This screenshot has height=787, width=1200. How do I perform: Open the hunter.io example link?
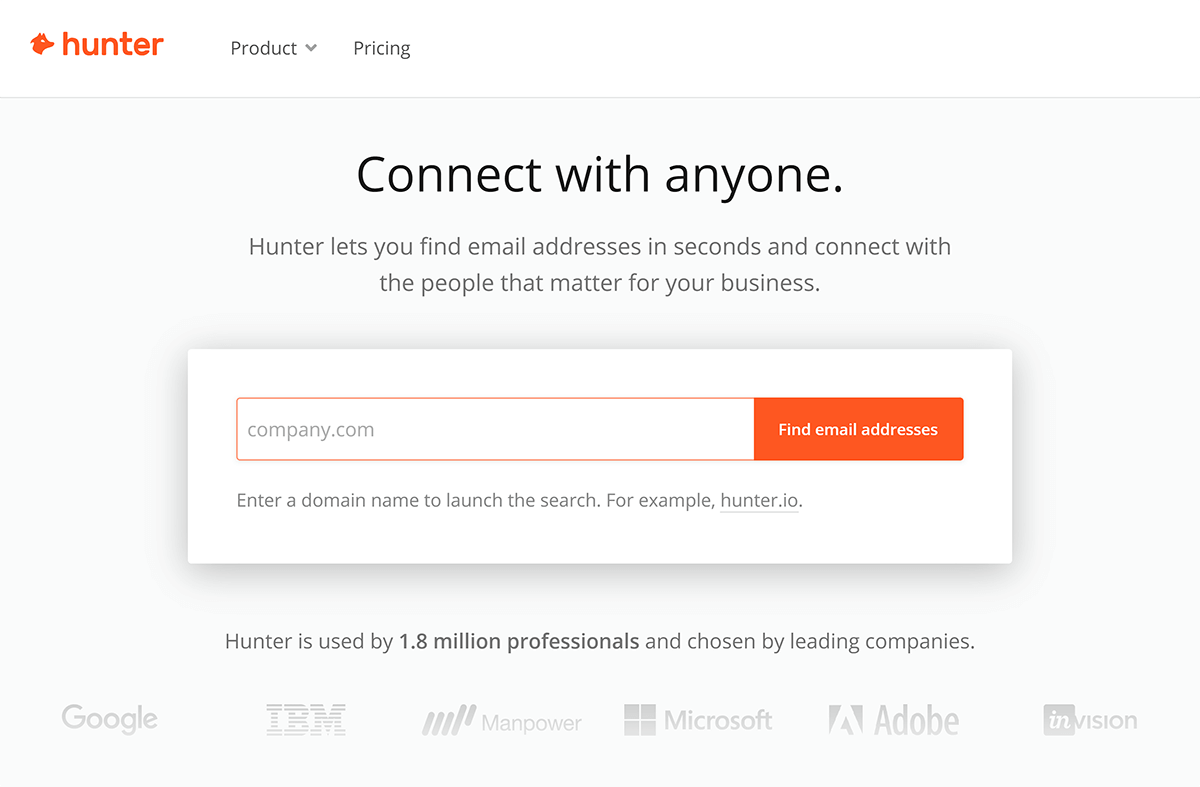[x=759, y=500]
